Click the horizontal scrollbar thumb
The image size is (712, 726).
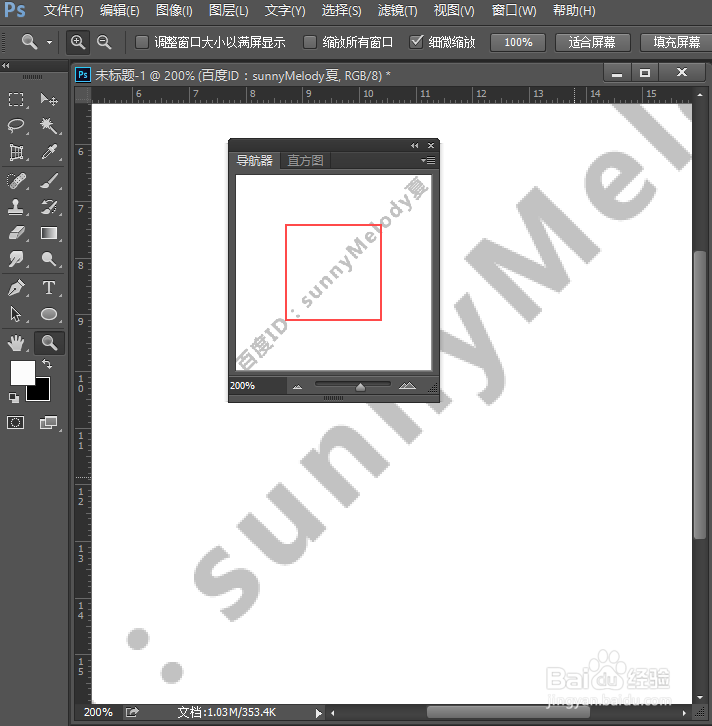[508, 712]
